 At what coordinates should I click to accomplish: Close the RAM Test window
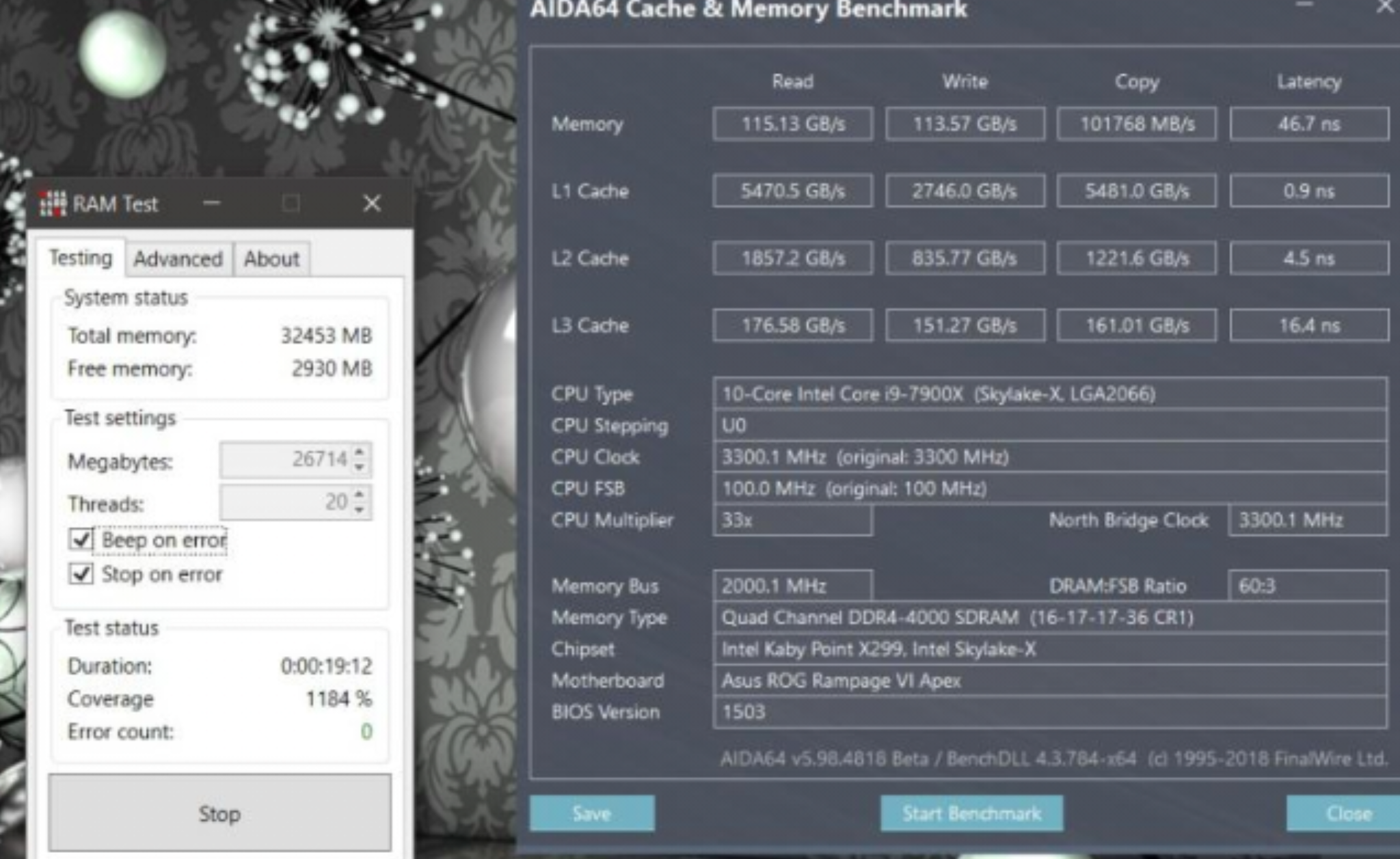click(372, 203)
